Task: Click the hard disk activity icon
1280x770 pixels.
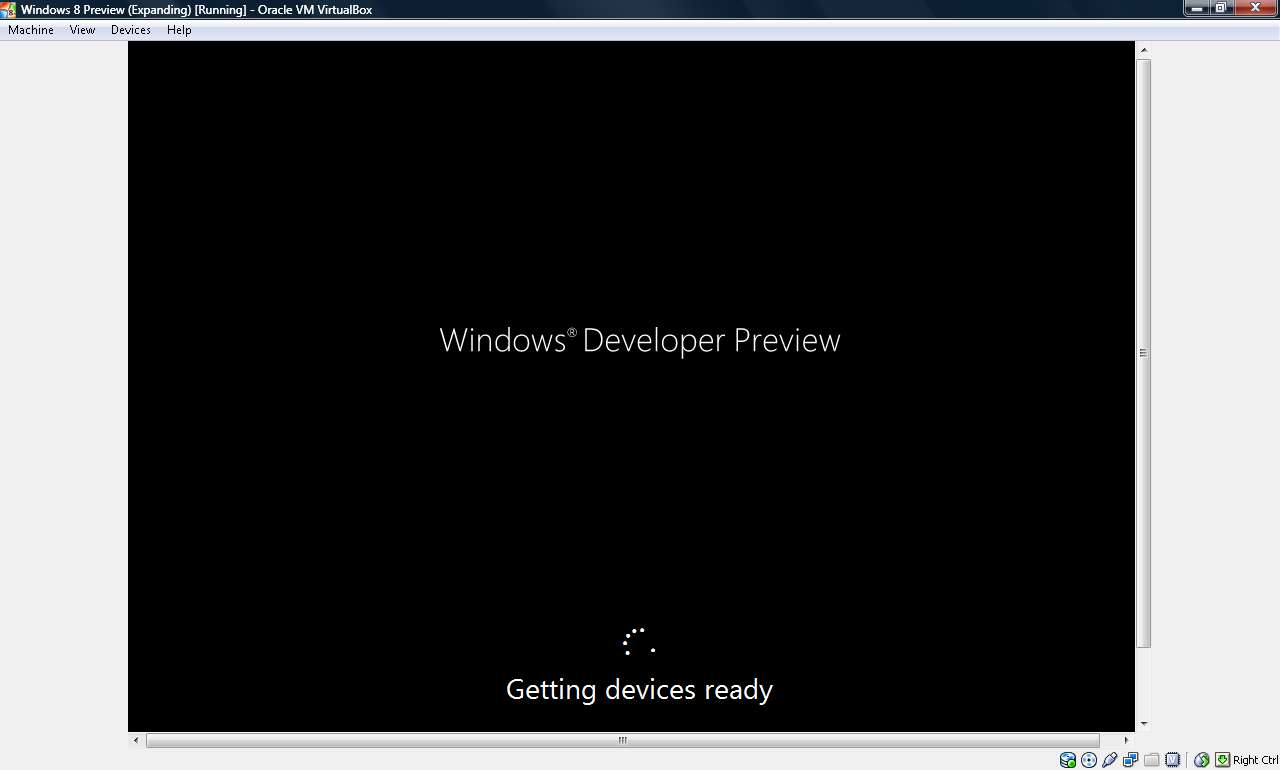Action: point(1068,760)
